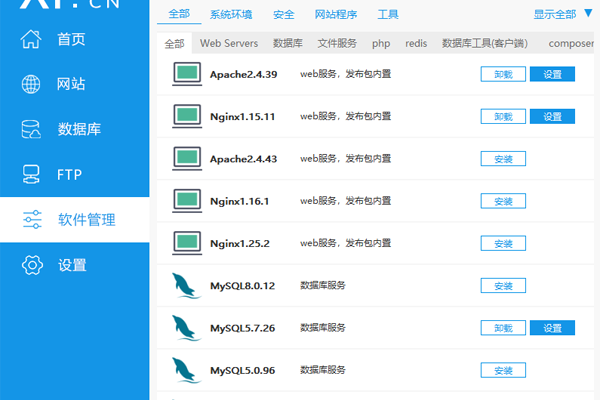Expand the 显示全部 dropdown arrow
Viewport: 600px width, 400px height.
[x=587, y=14]
